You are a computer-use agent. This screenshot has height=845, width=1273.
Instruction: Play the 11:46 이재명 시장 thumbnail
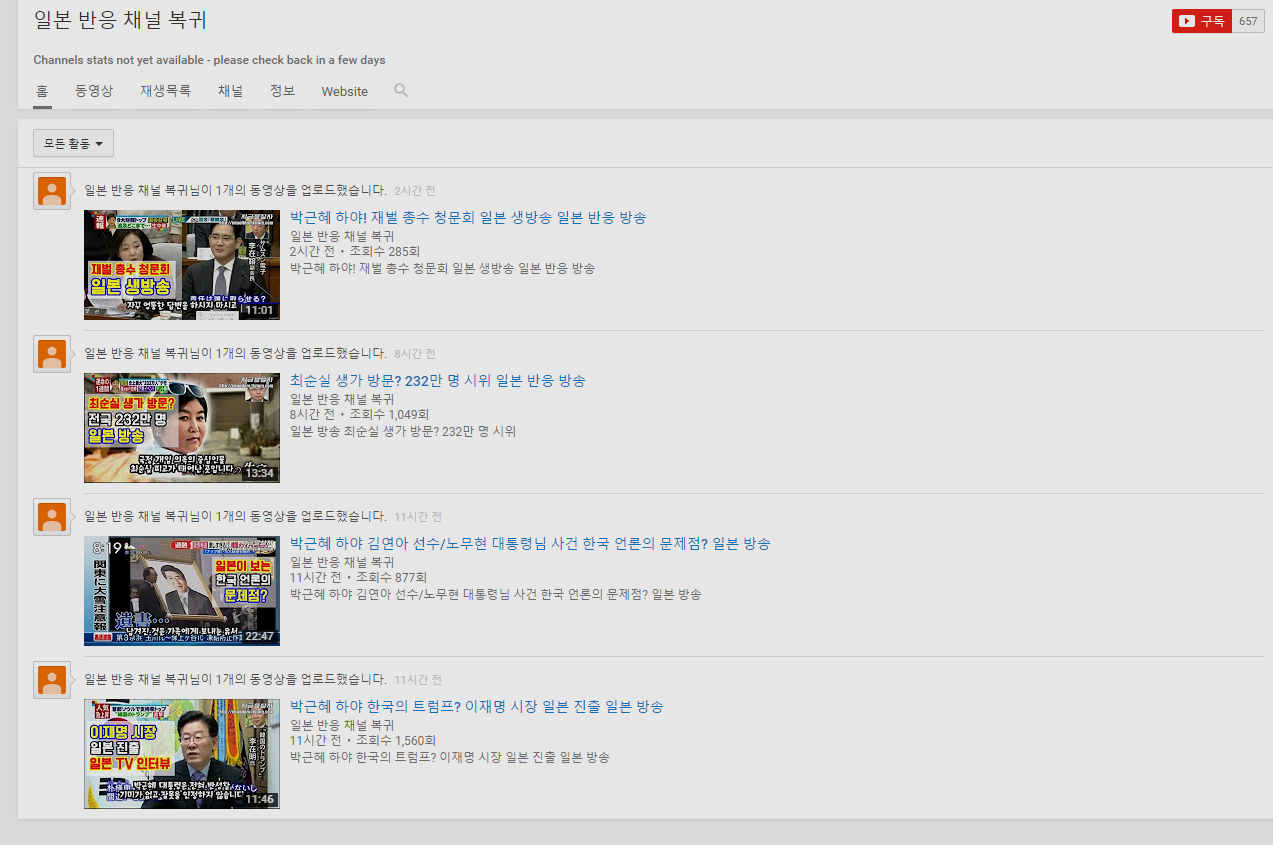click(181, 753)
